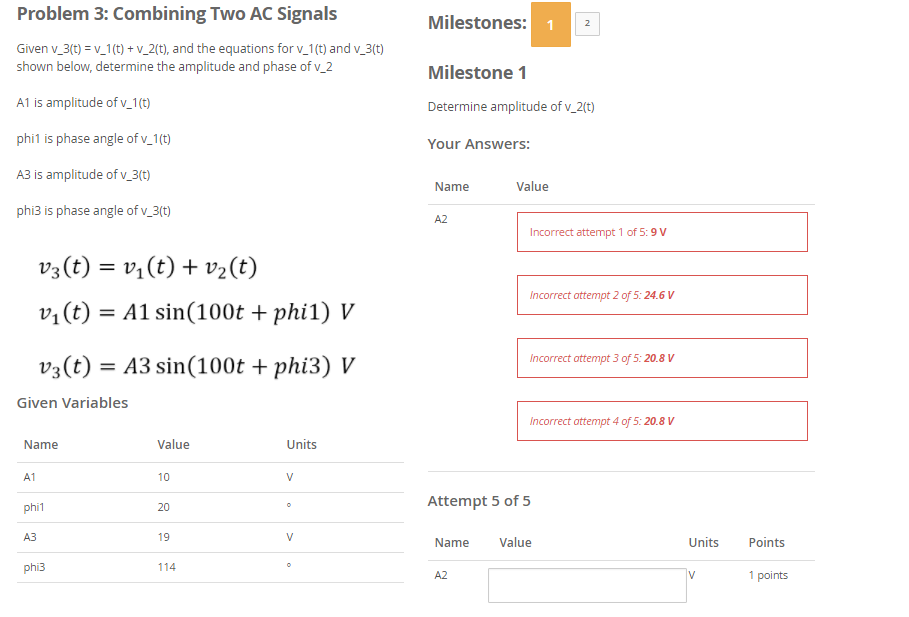This screenshot has width=909, height=617.
Task: Click the Name column header in answers table
Action: coord(451,186)
